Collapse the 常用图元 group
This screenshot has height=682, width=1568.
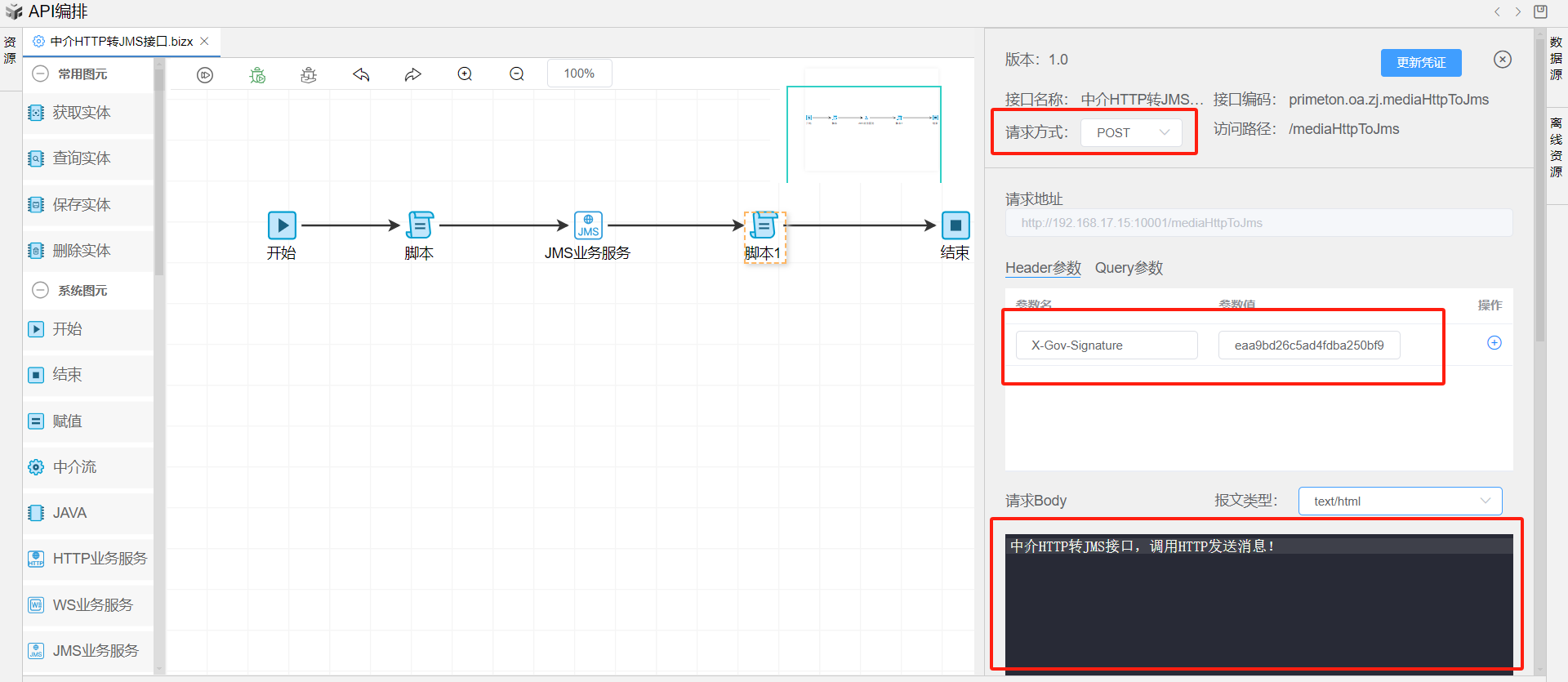40,74
